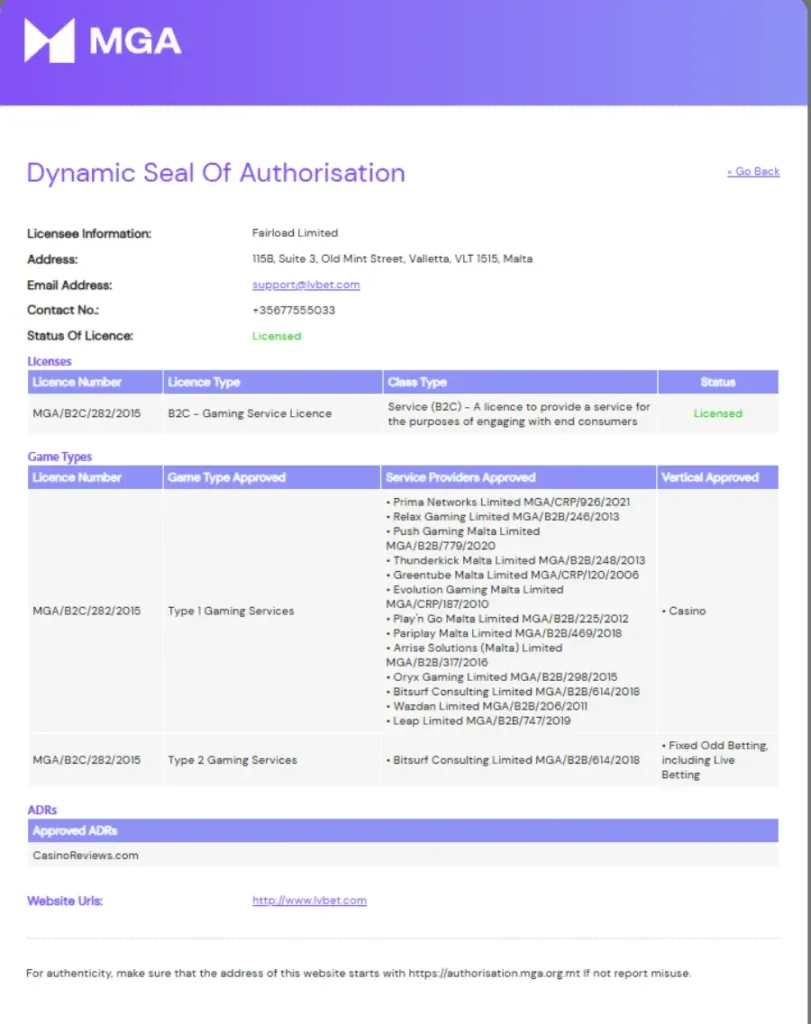Screen dimensions: 811x1024
Task: Click the contact number +35677555033
Action: pyautogui.click(x=293, y=310)
